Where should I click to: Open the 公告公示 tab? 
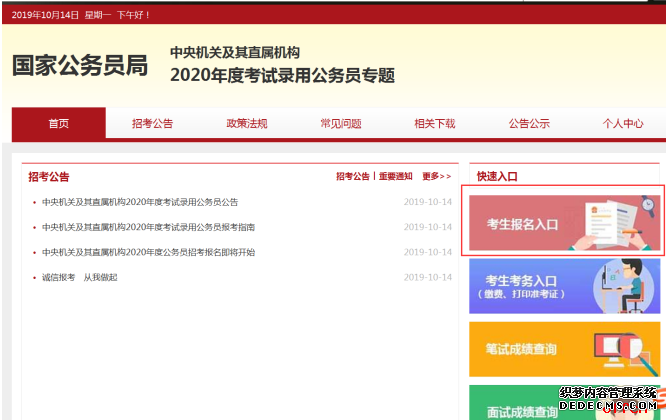click(x=529, y=124)
